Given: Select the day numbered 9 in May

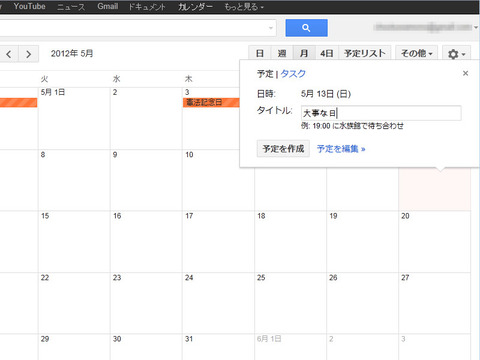Looking at the screenshot, I should tap(146, 180).
